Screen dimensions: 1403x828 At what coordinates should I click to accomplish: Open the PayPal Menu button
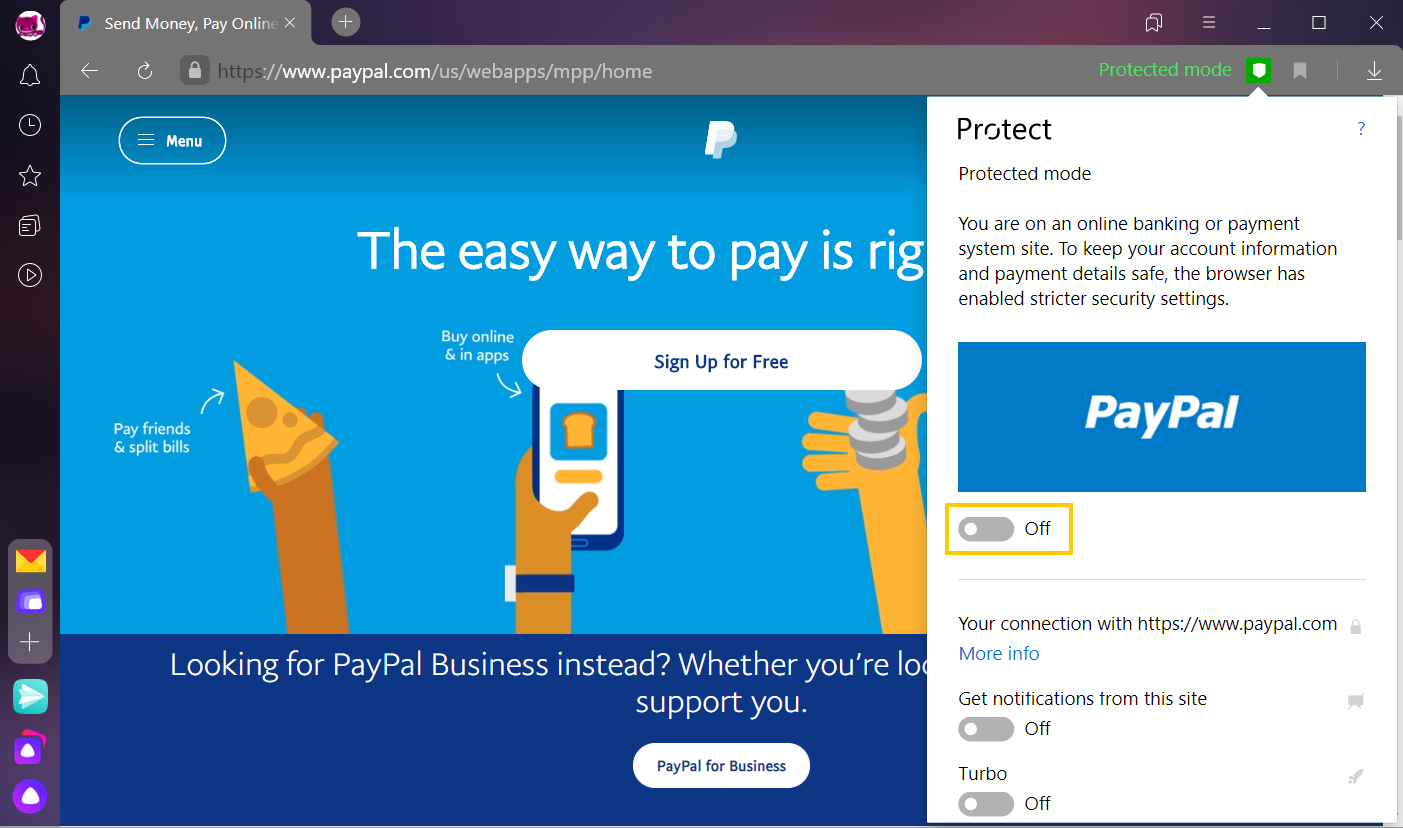point(172,141)
